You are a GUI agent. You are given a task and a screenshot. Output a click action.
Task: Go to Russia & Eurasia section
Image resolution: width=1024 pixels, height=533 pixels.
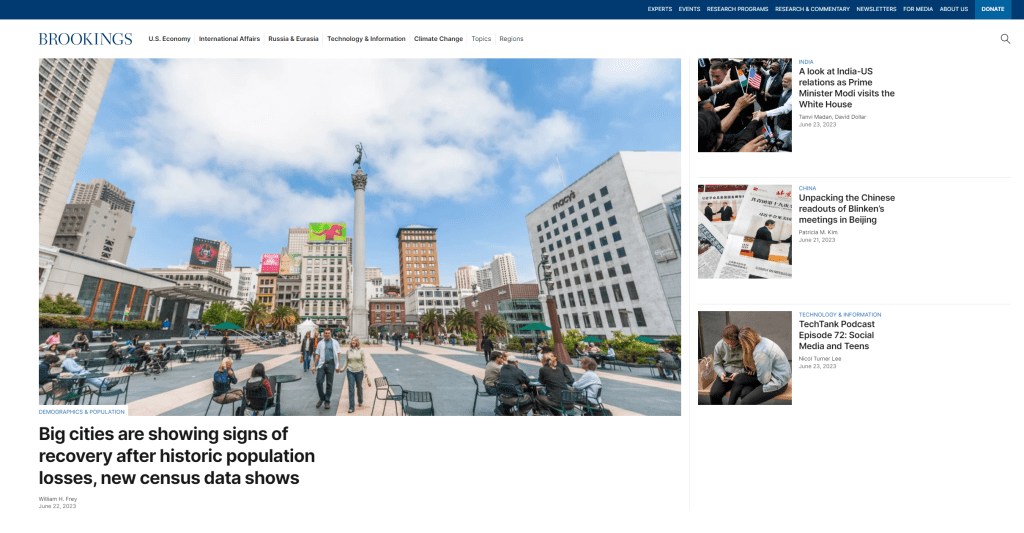pos(293,39)
